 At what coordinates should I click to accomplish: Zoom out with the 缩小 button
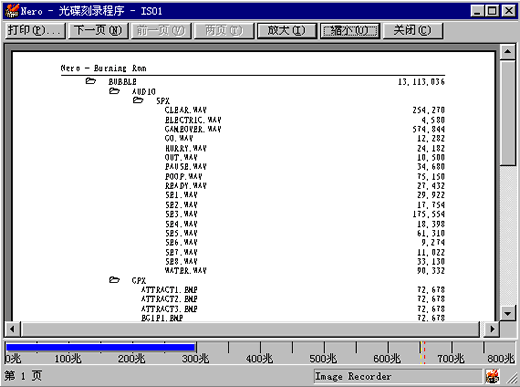click(x=350, y=31)
